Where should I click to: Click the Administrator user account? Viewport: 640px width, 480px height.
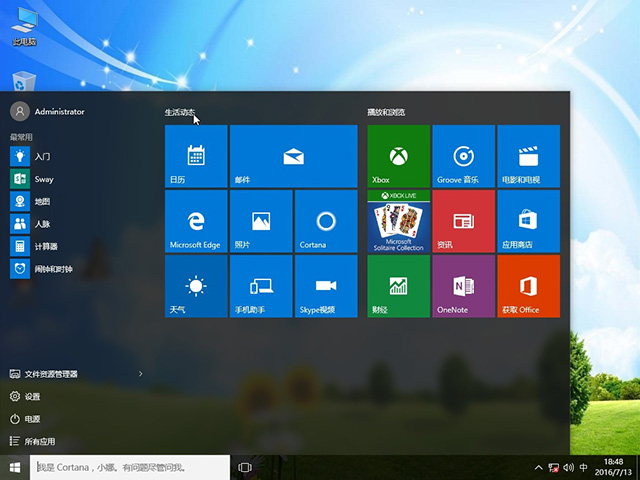58,112
